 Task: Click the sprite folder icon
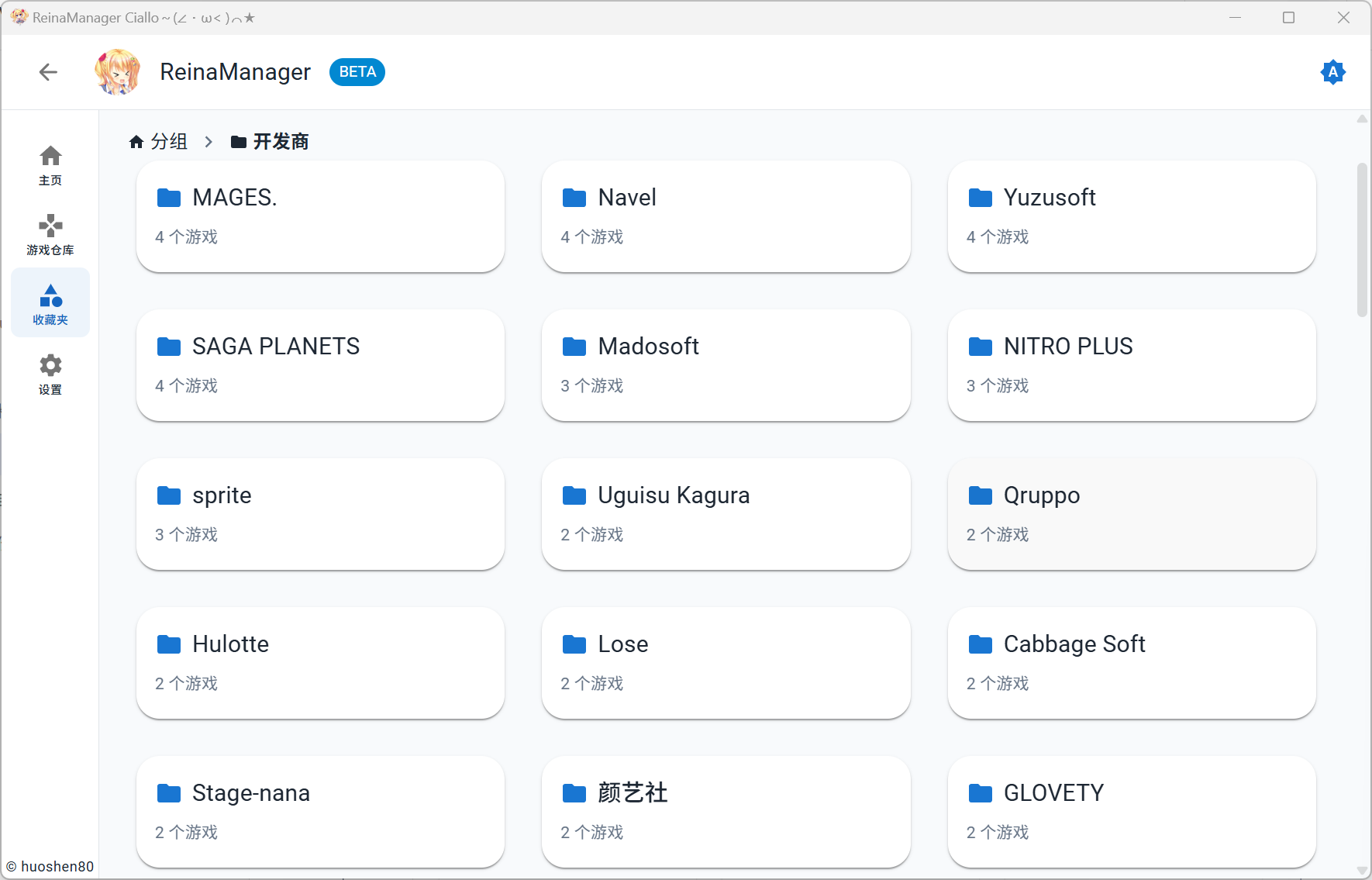pos(169,495)
